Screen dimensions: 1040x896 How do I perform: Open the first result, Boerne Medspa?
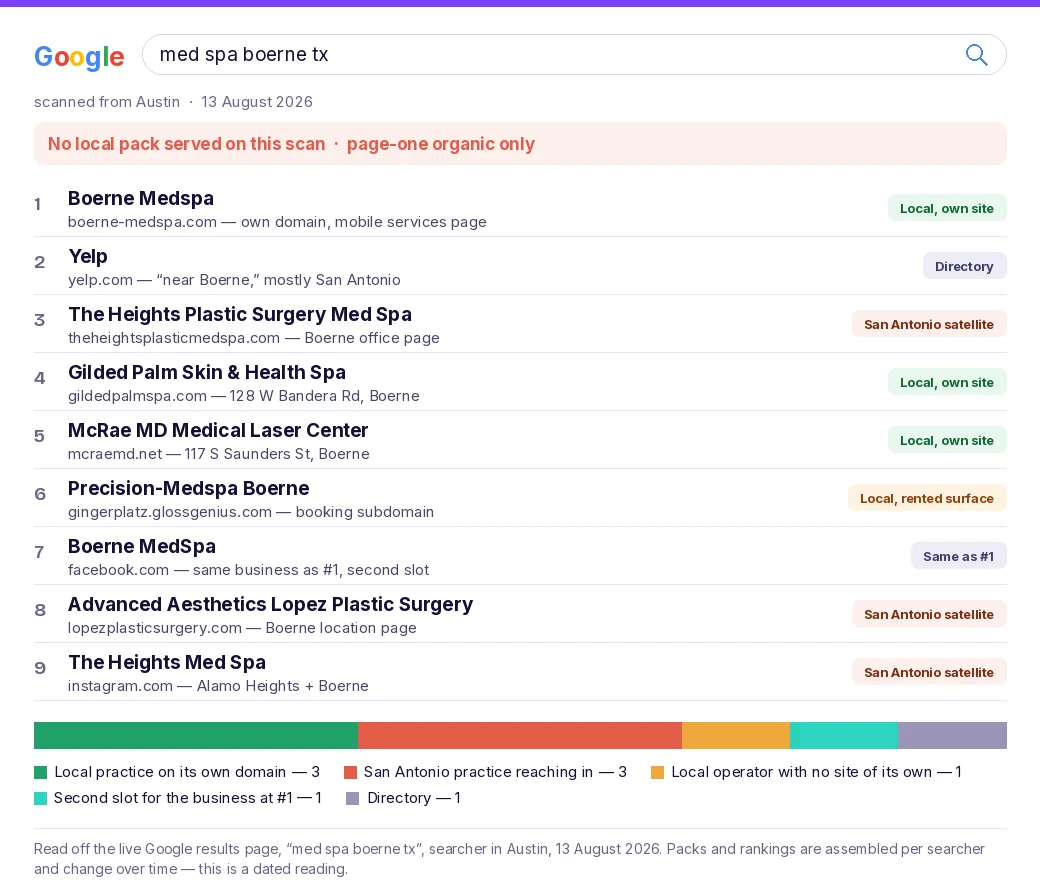coord(141,198)
